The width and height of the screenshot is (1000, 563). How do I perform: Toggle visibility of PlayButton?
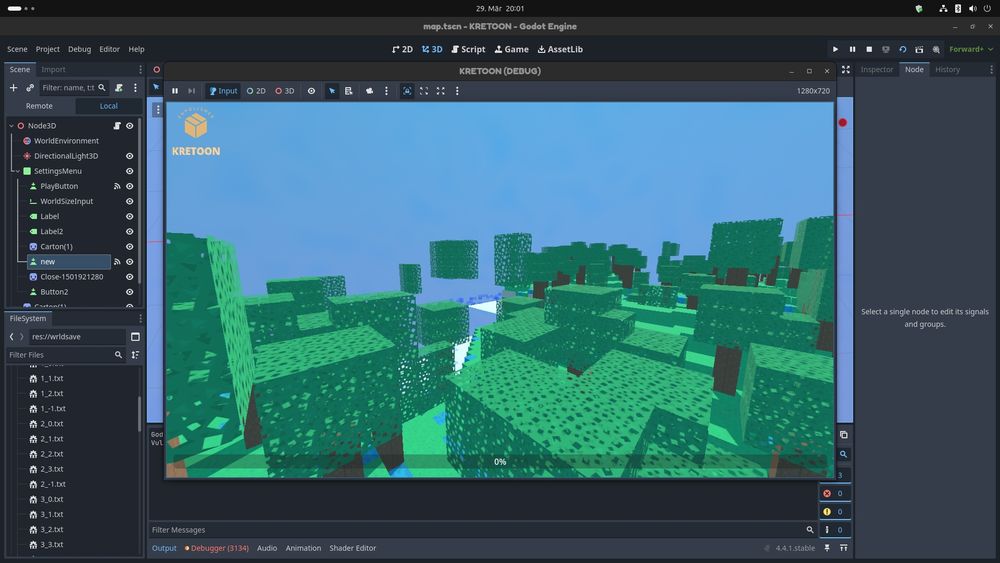[129, 186]
